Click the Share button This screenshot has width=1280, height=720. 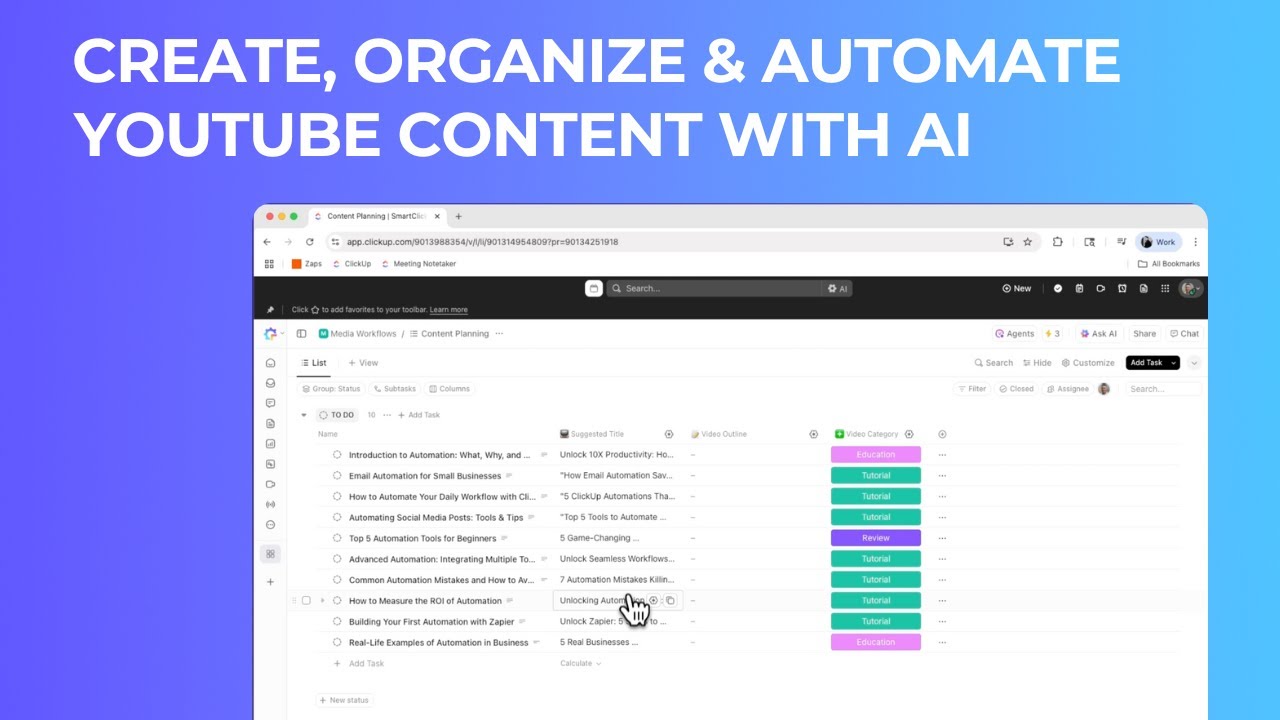pyautogui.click(x=1144, y=334)
